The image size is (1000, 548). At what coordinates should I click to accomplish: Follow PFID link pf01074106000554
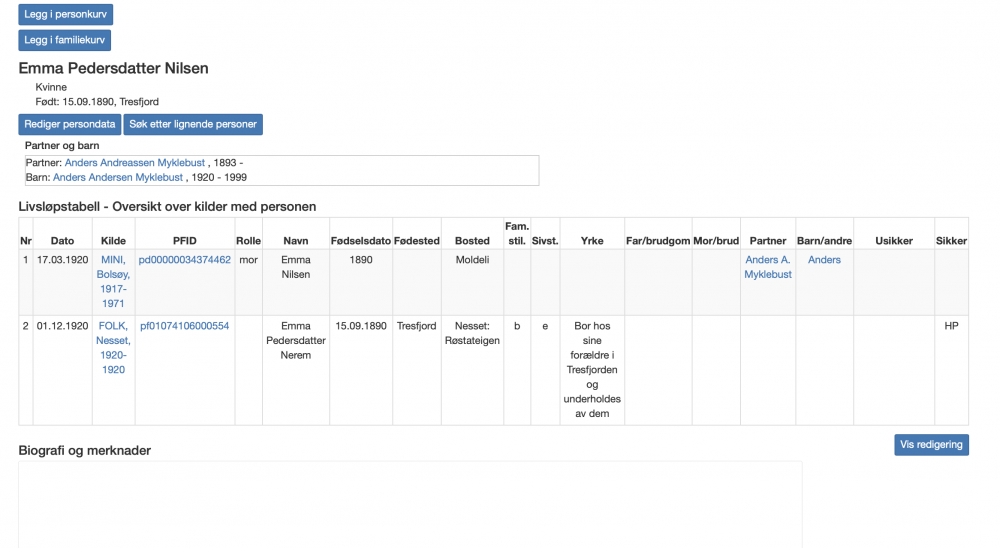click(x=185, y=326)
